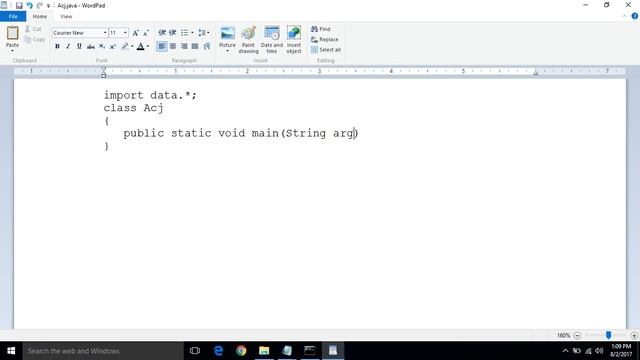Apply the text color A swatch
This screenshot has width=640, height=360.
coord(140,46)
